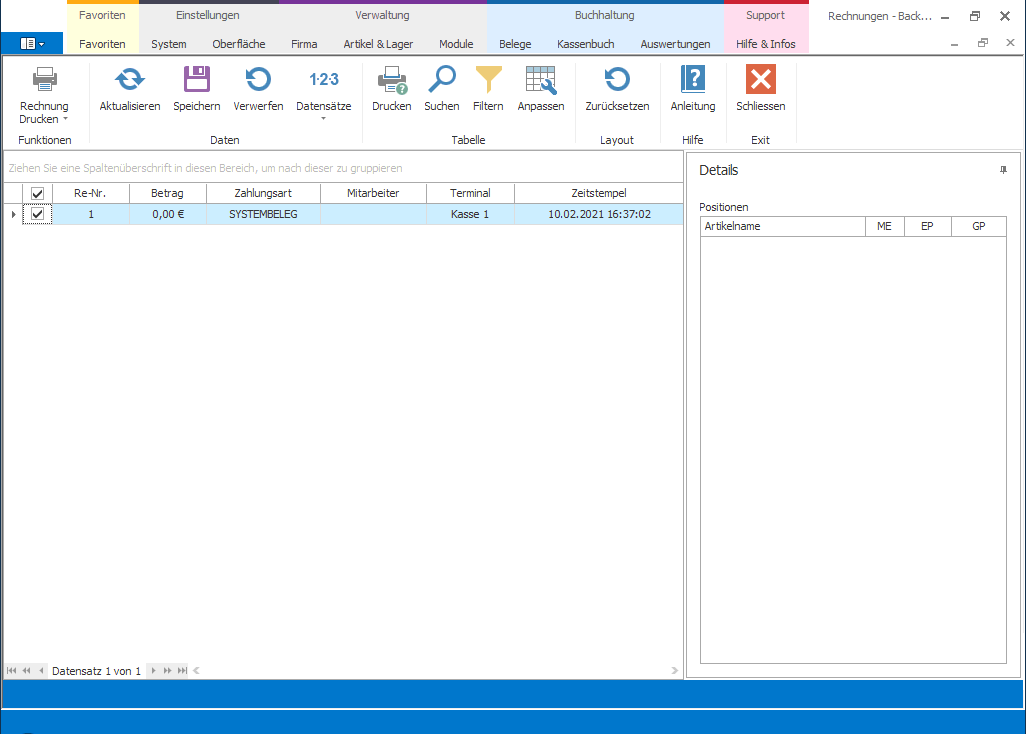1026x734 pixels.
Task: Sort by the Zahlungsart column header
Action: click(263, 193)
